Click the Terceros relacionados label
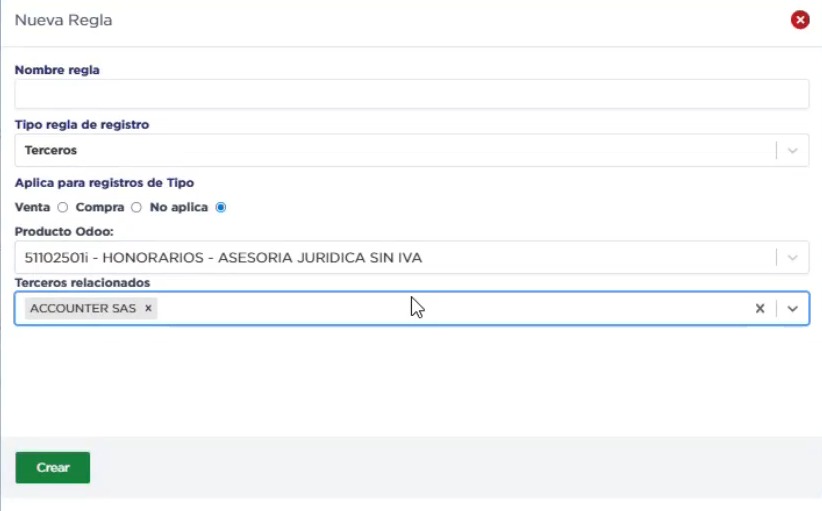 82,283
